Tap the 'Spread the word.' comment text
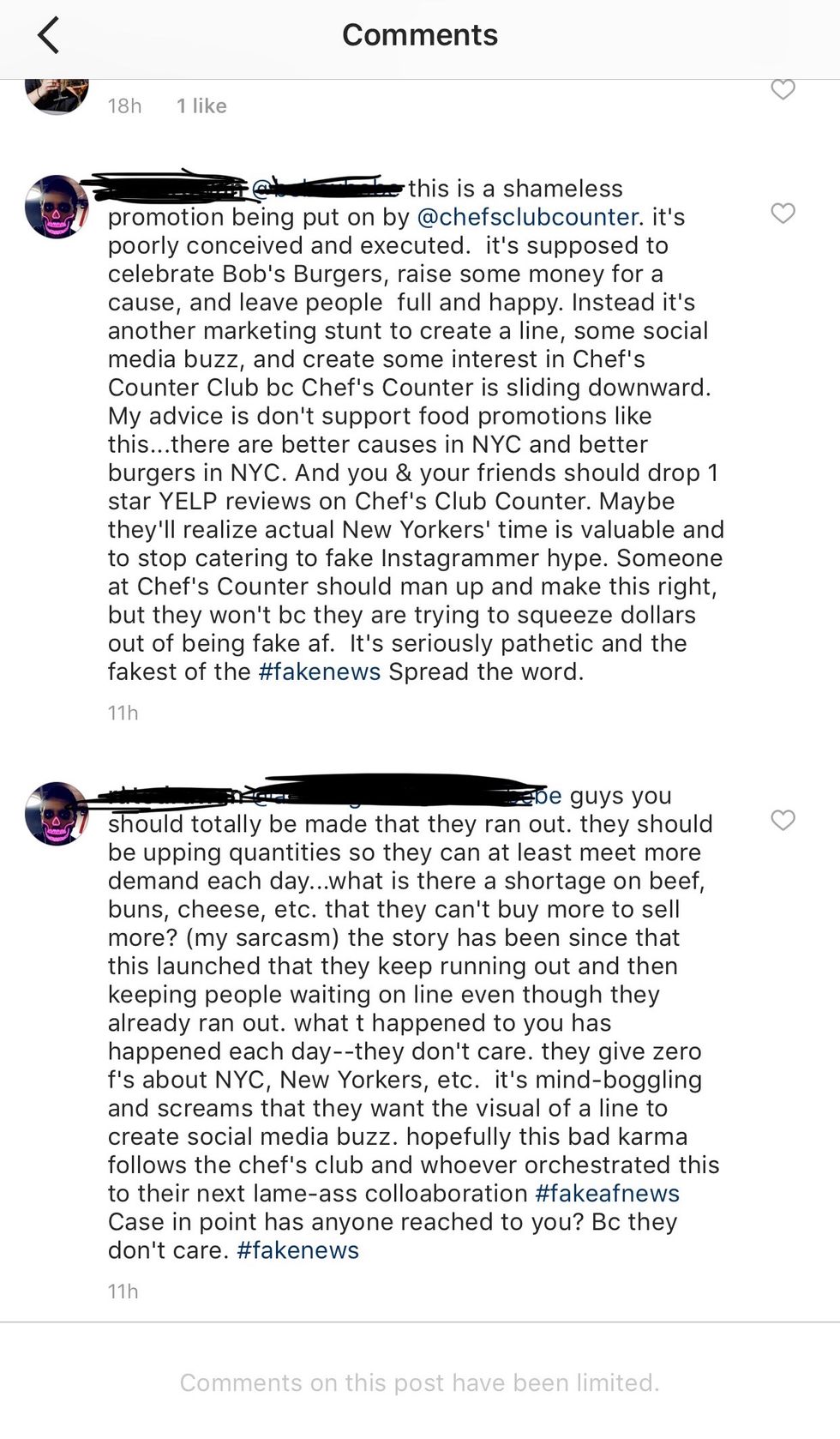This screenshot has height=1439, width=840. pos(486,671)
